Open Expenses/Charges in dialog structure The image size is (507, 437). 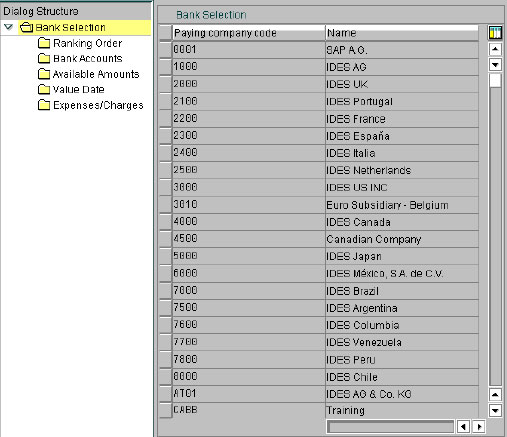coord(98,105)
